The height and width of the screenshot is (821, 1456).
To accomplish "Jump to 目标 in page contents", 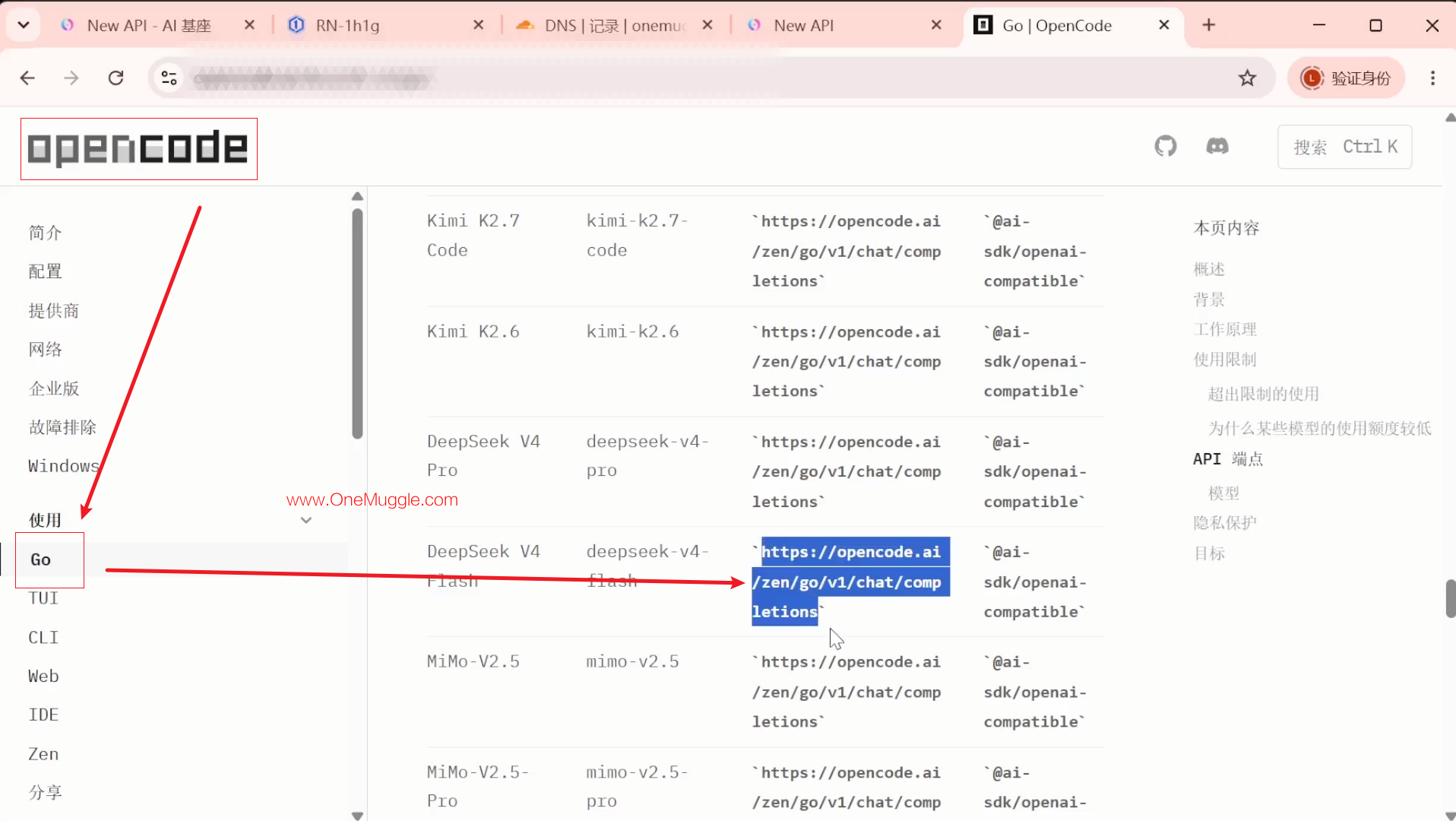I will pos(1209,553).
